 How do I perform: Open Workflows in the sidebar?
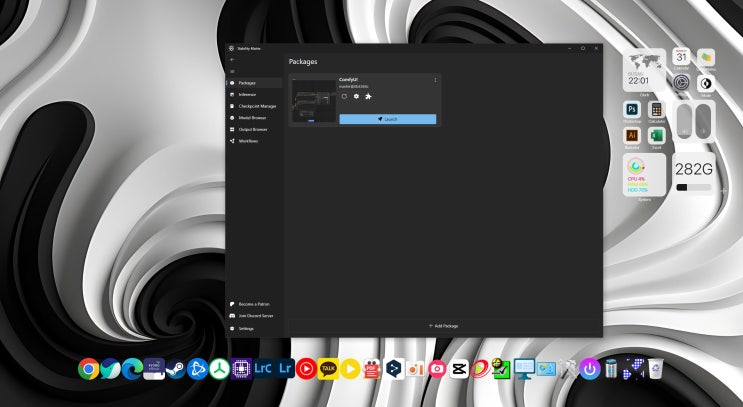pos(255,141)
